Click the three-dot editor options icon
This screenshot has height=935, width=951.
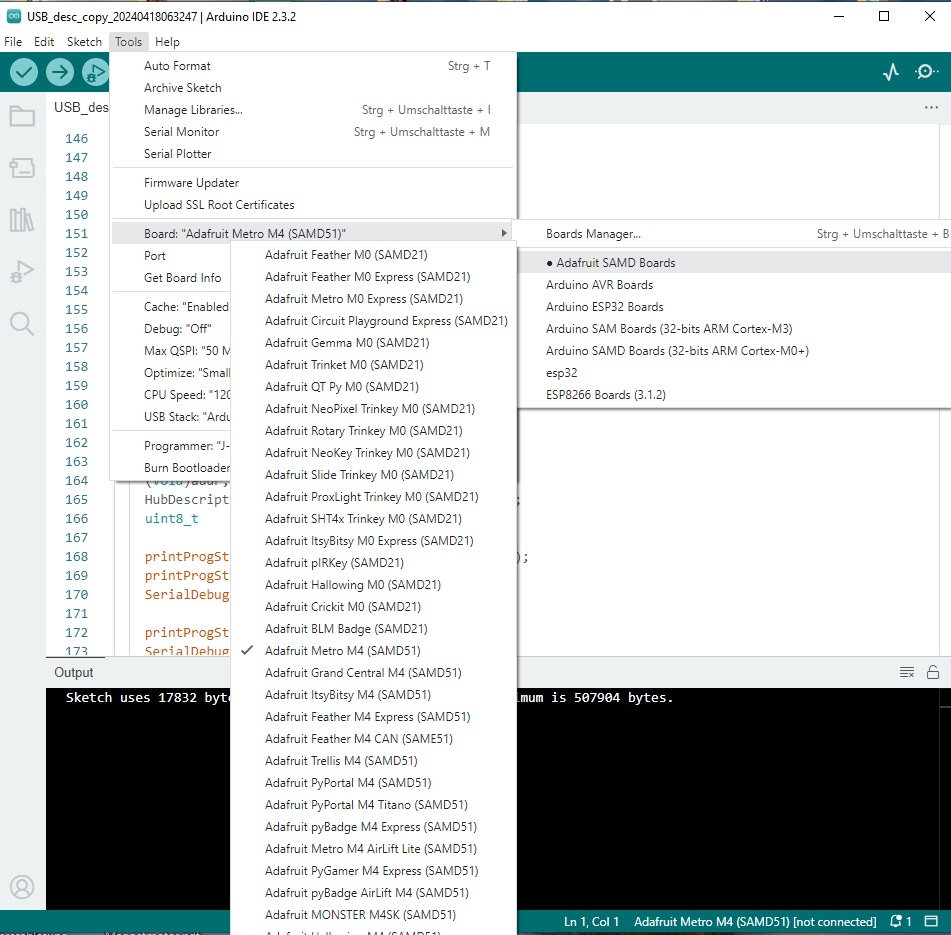point(931,107)
